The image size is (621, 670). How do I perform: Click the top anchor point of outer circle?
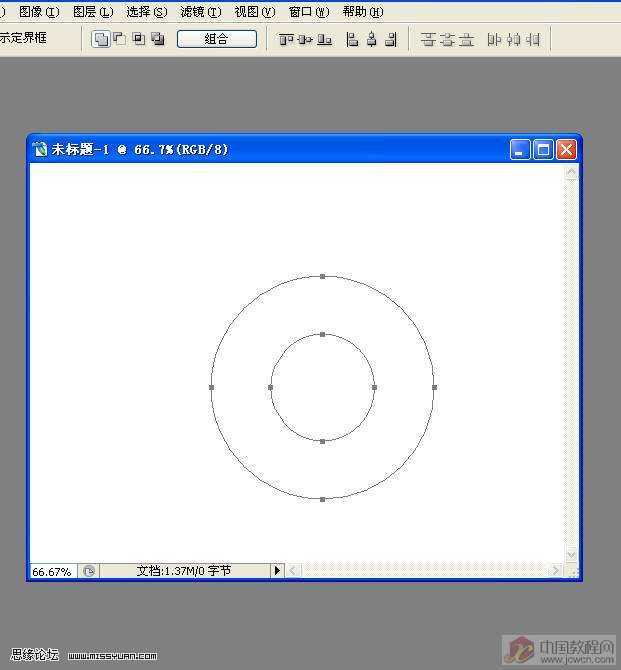coord(322,276)
